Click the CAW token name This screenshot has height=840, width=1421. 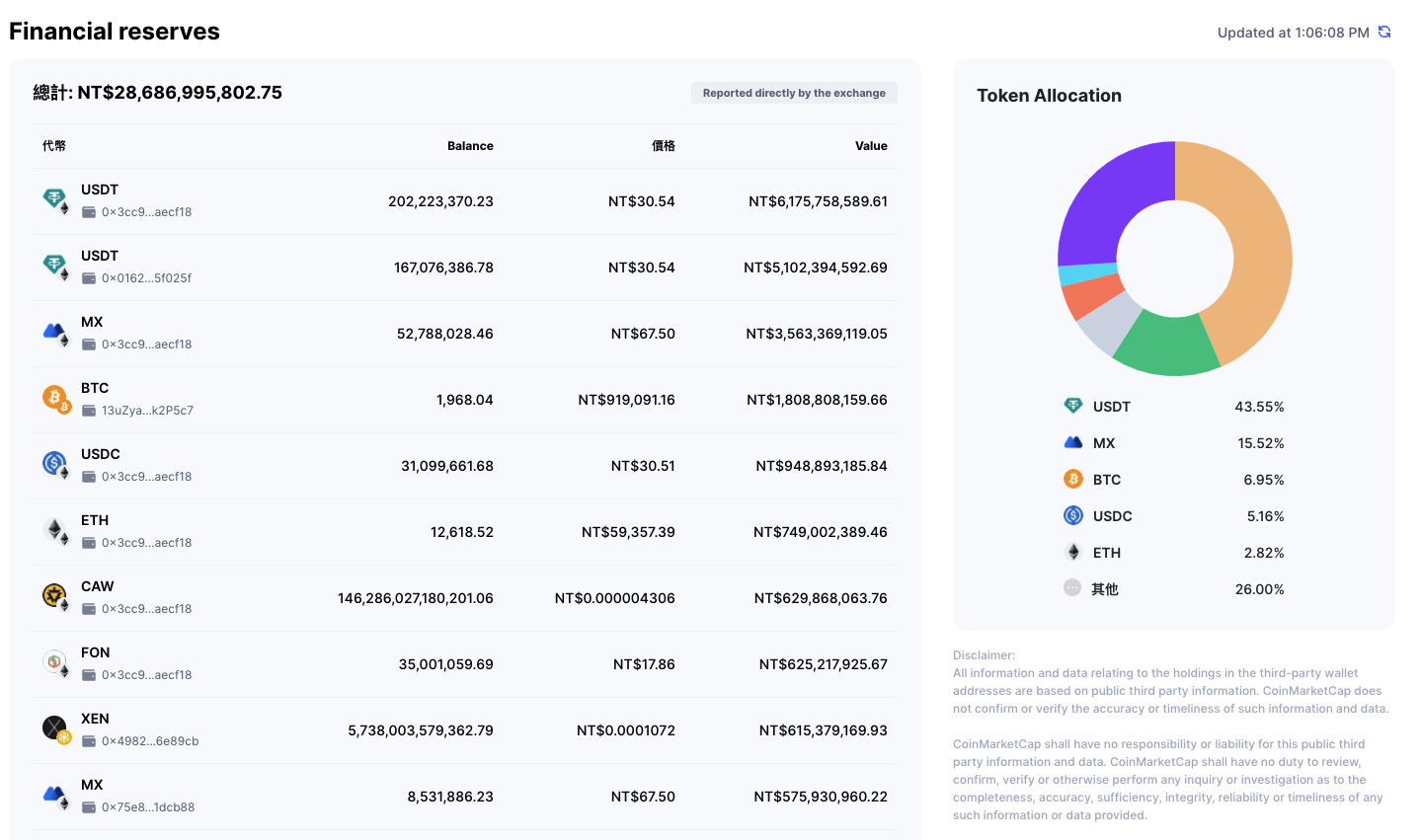click(x=98, y=586)
